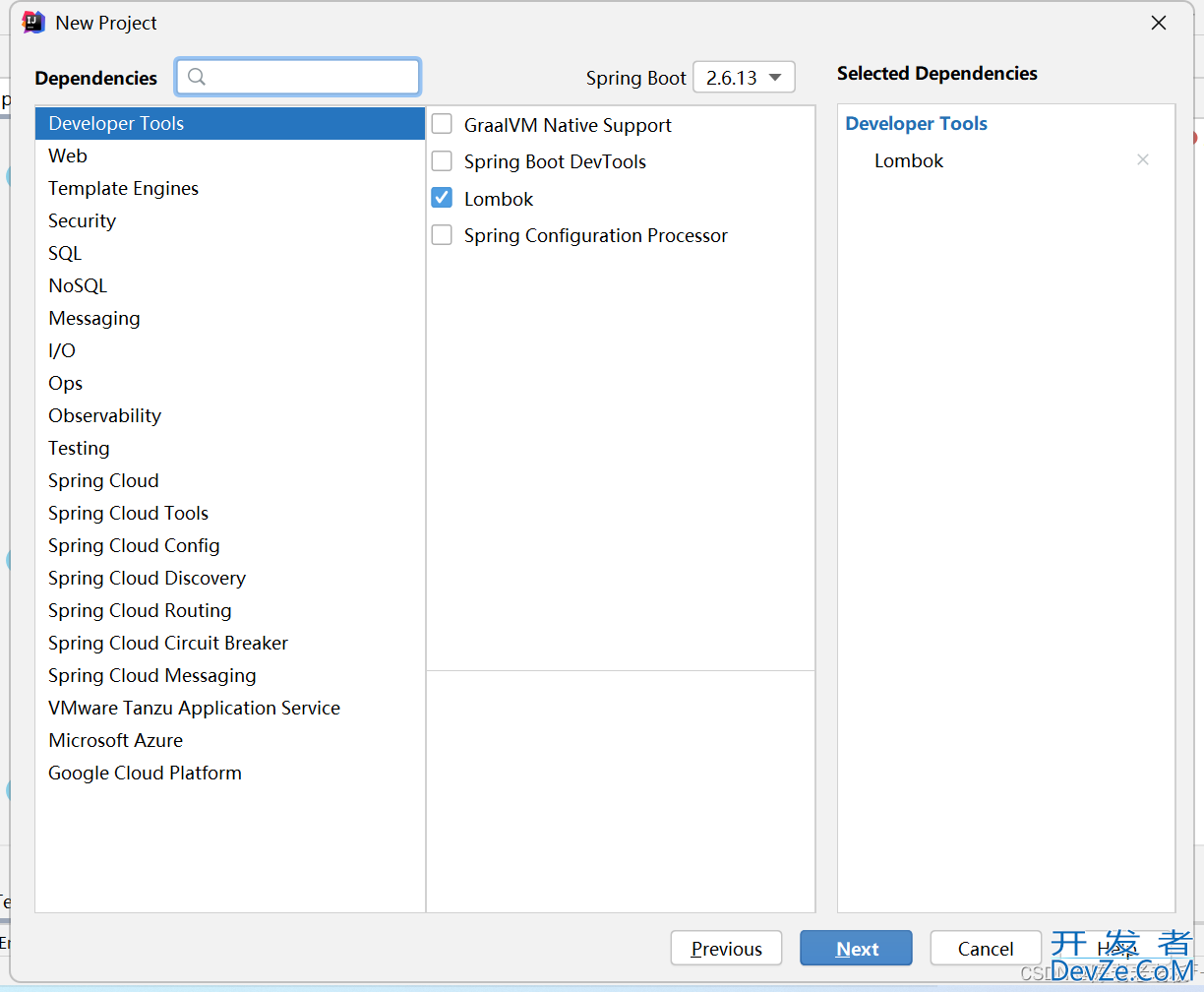Image resolution: width=1204 pixels, height=992 pixels.
Task: Choose Google Cloud Platform category
Action: point(230,773)
